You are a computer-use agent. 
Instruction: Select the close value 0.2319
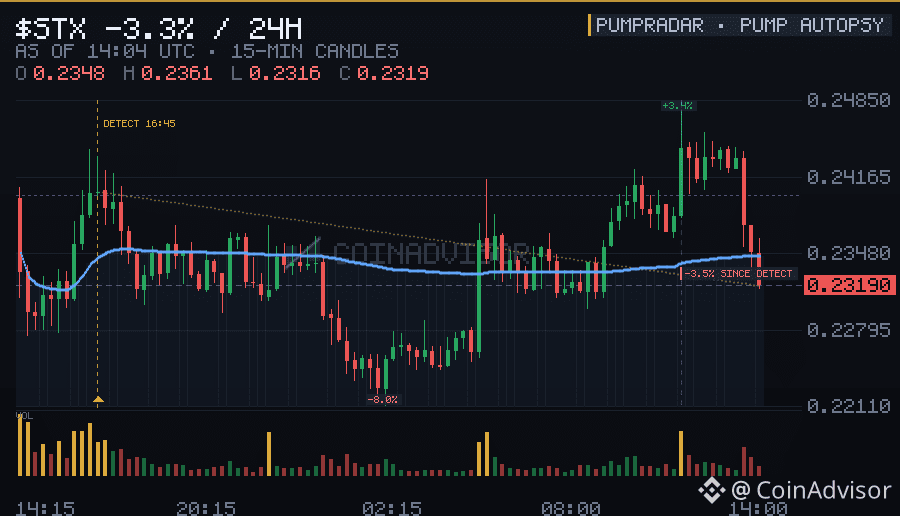pos(393,73)
